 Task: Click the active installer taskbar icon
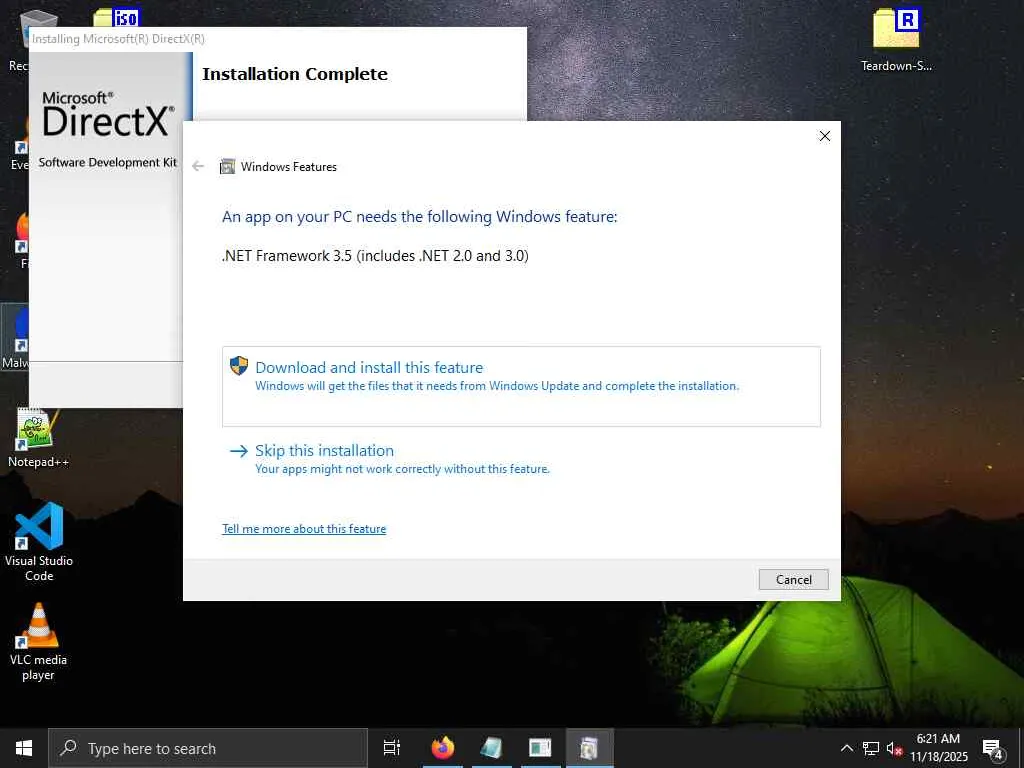pyautogui.click(x=589, y=748)
